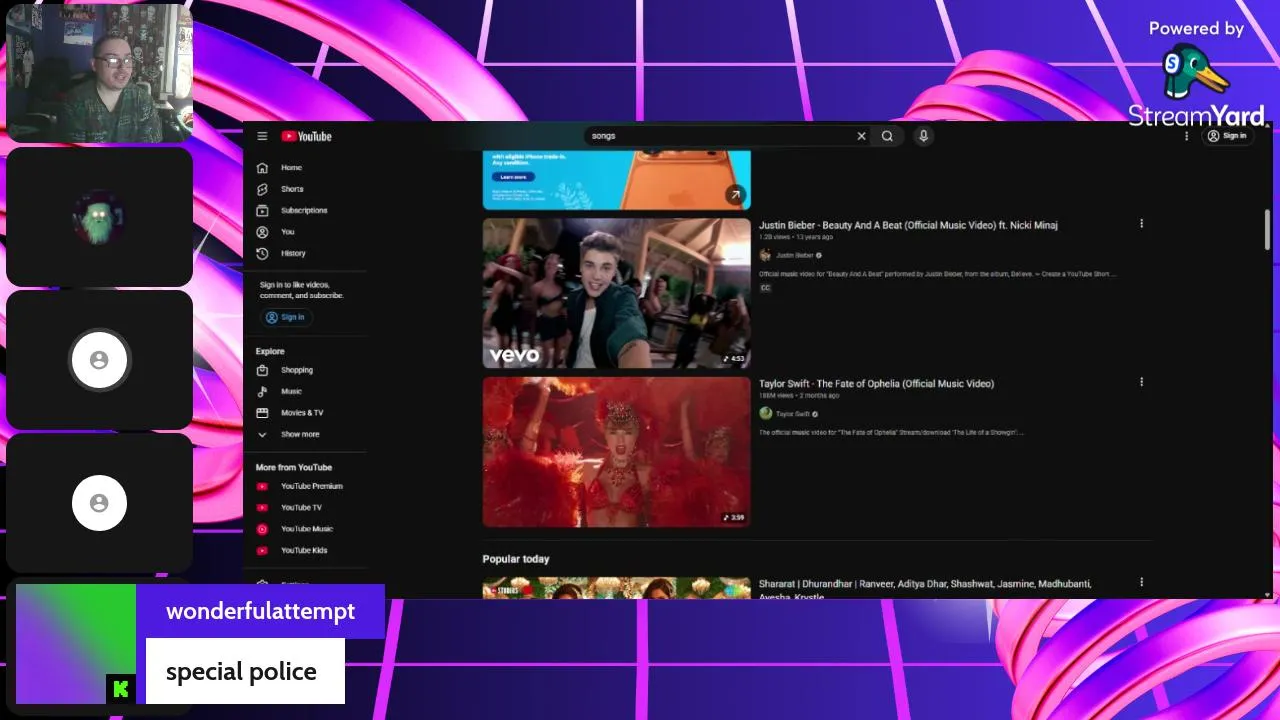Click Taylor Swift channel avatar
This screenshot has height=720, width=1280.
click(766, 414)
